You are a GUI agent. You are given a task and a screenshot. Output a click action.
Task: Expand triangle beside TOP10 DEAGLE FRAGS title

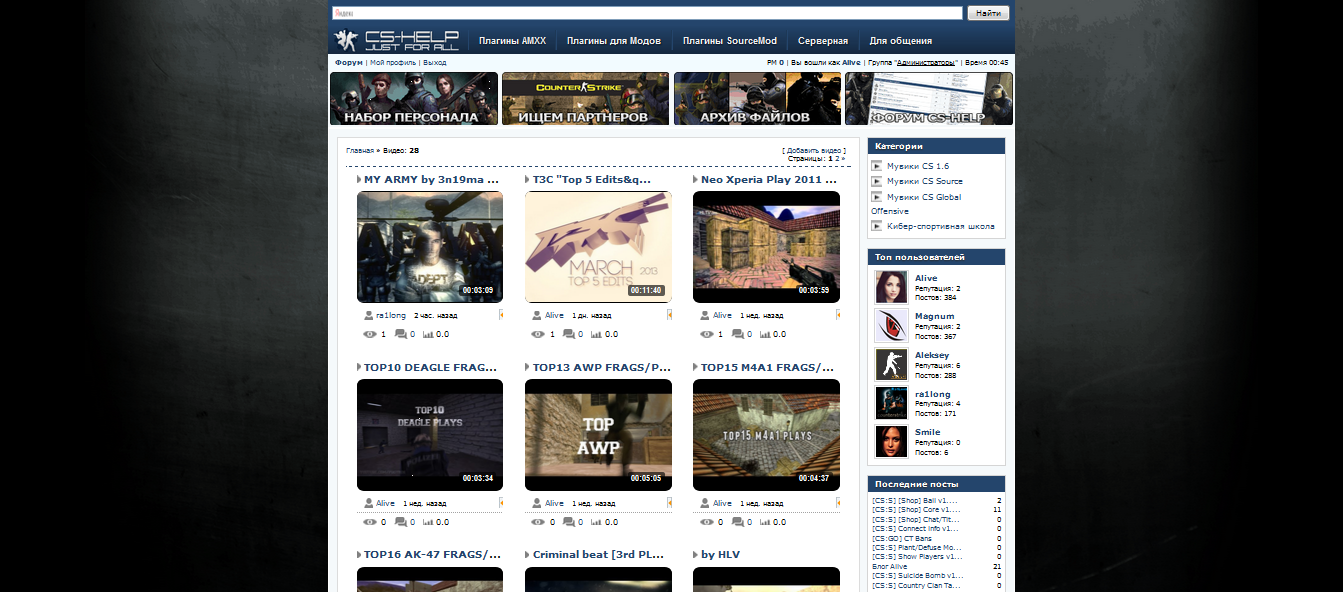359,367
